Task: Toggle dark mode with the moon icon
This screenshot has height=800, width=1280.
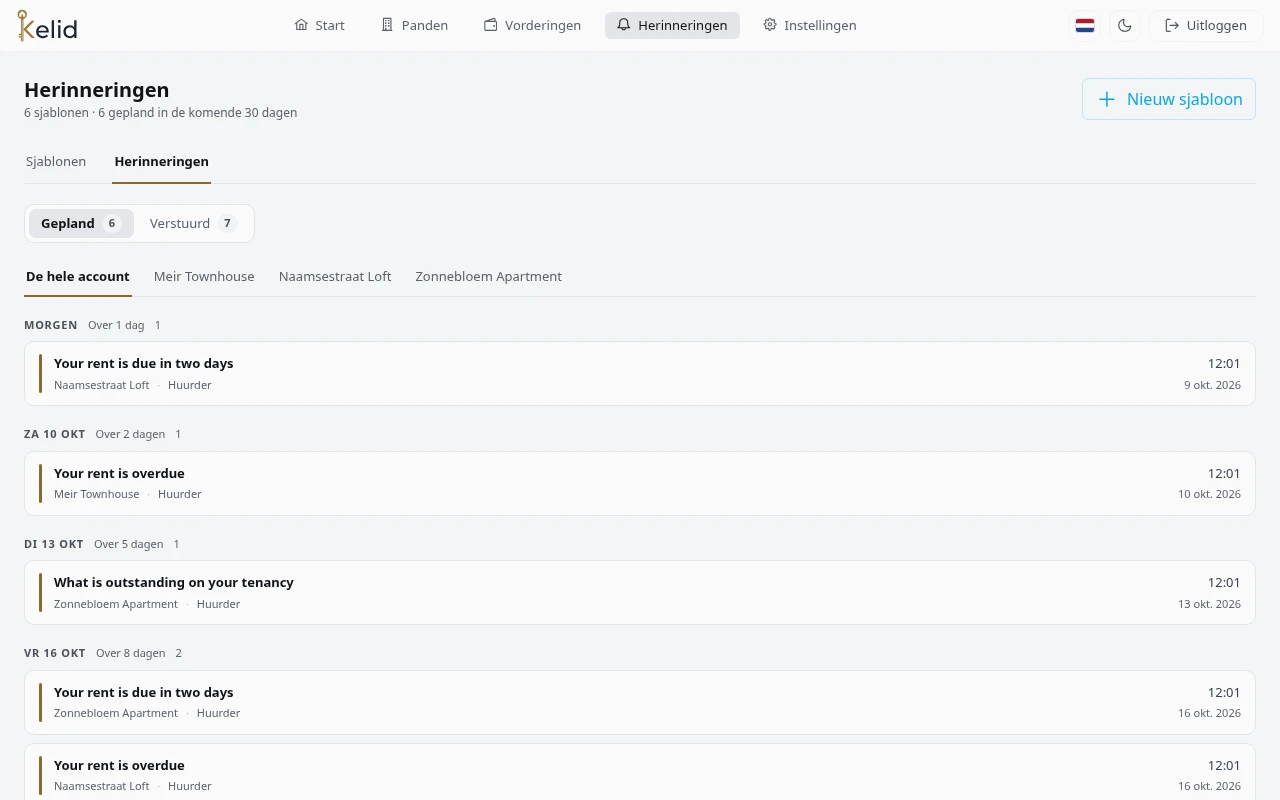Action: click(1125, 26)
